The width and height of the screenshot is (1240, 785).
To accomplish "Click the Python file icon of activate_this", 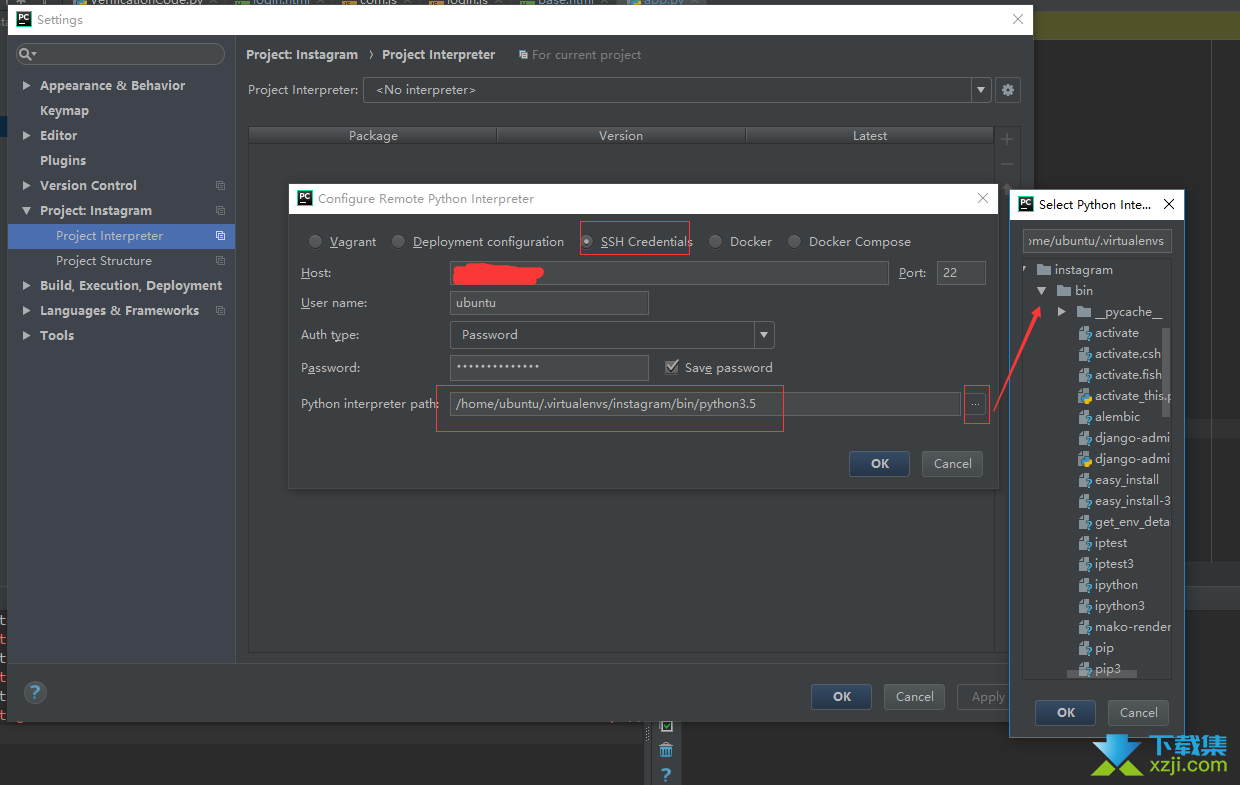I will tap(1085, 396).
